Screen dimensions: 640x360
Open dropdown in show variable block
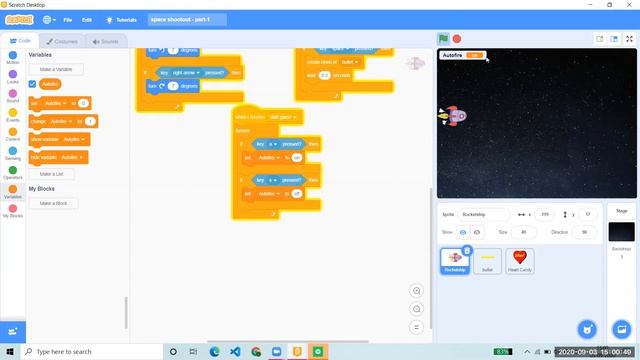tap(74, 140)
